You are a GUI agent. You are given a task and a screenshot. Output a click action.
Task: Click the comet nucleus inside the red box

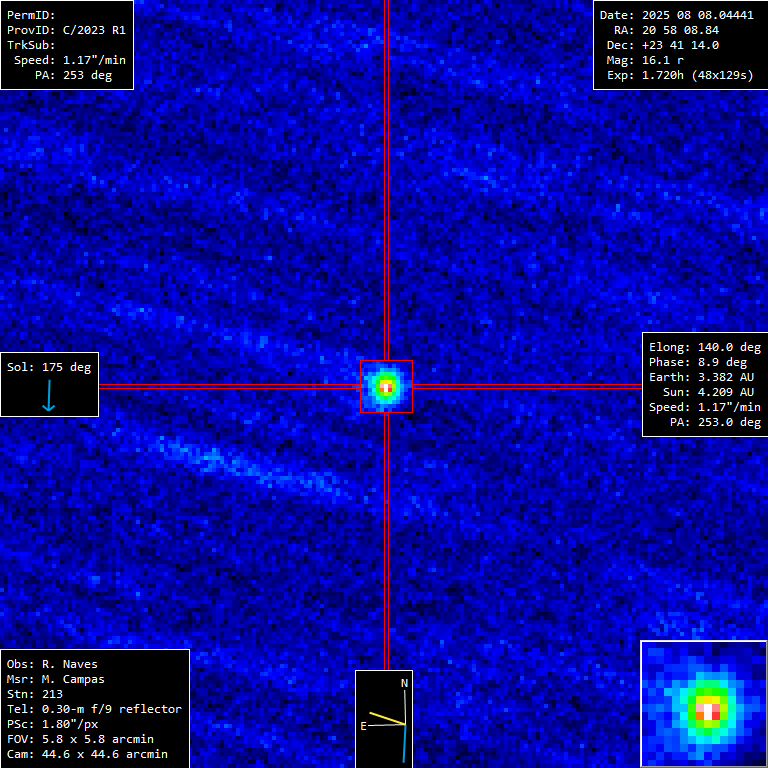point(386,387)
